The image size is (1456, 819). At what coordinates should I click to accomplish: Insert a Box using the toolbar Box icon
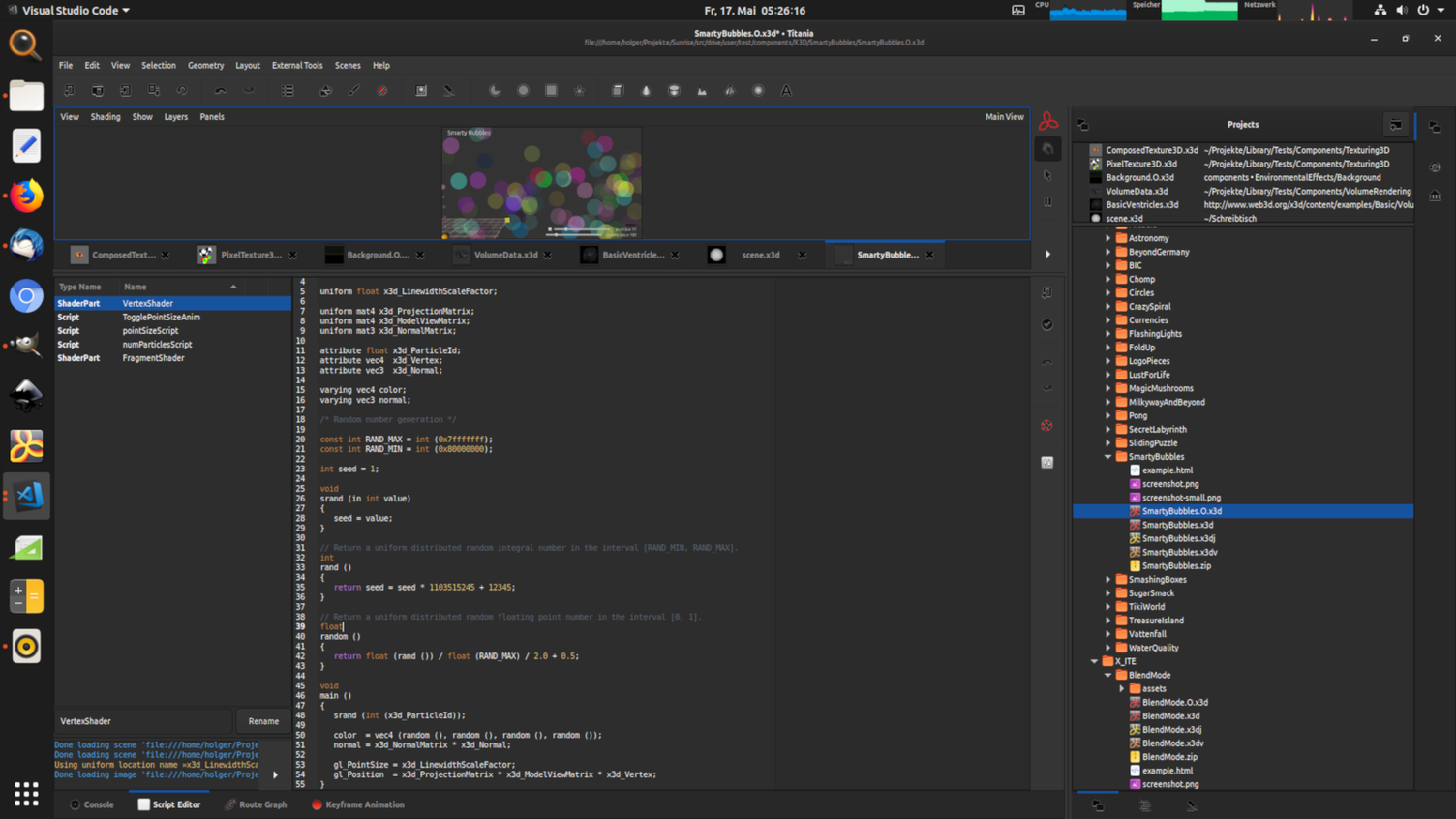coord(618,90)
